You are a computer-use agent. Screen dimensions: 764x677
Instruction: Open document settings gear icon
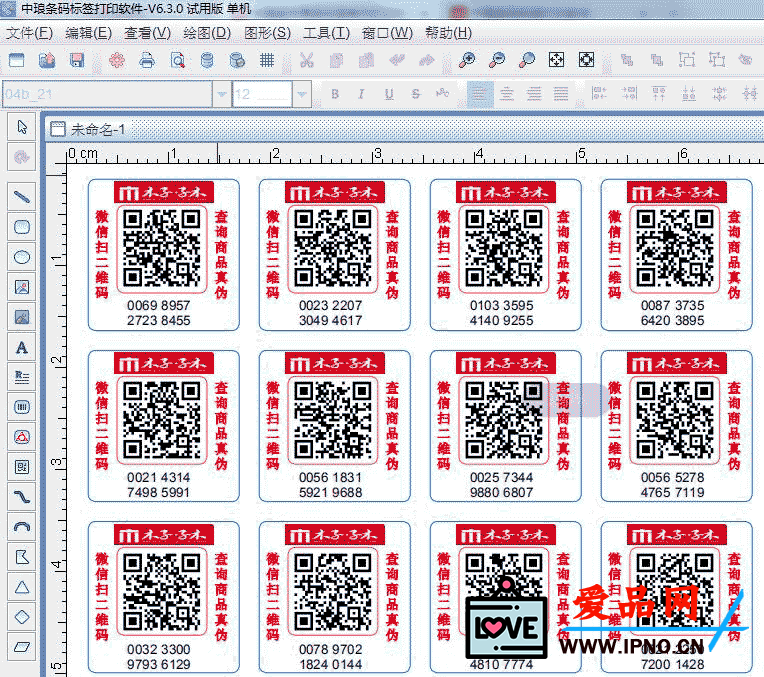(117, 60)
